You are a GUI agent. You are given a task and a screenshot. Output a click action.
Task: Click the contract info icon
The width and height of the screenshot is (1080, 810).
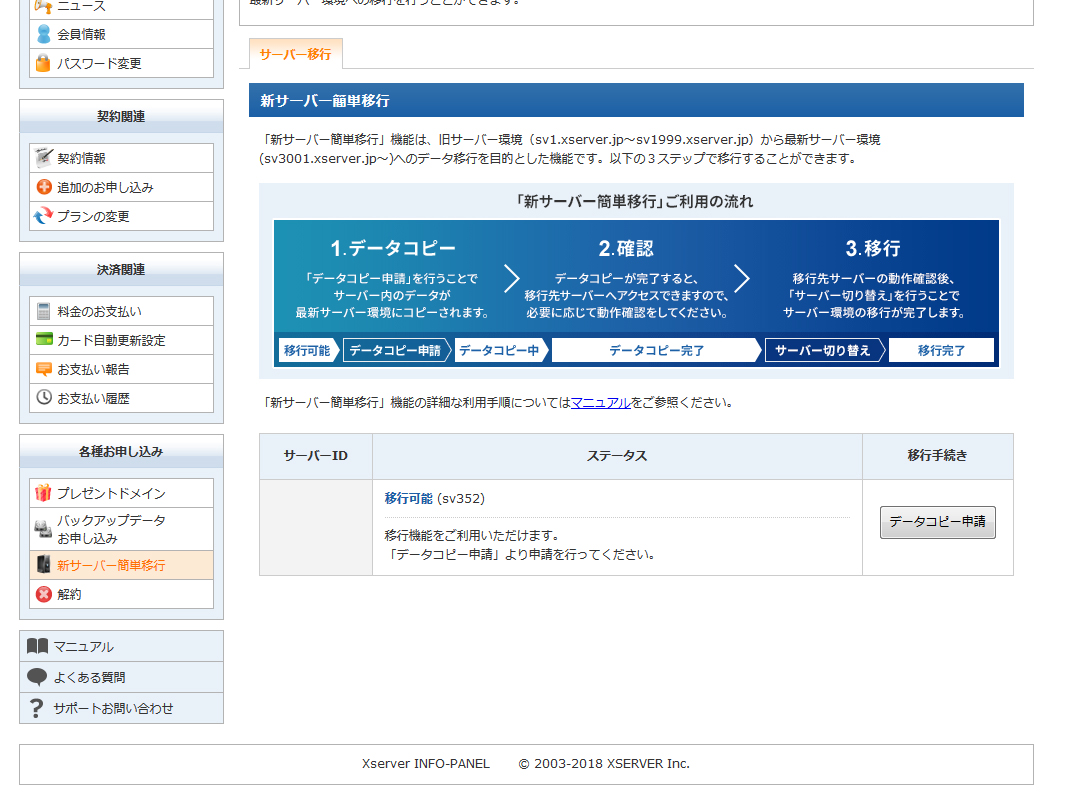43,158
